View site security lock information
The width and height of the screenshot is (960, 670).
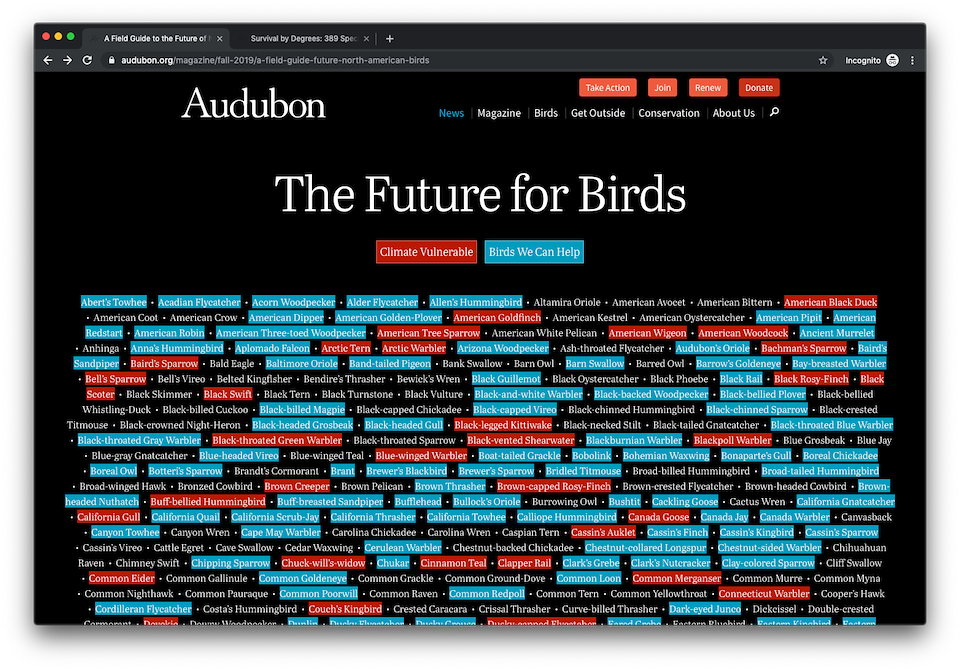pos(111,60)
